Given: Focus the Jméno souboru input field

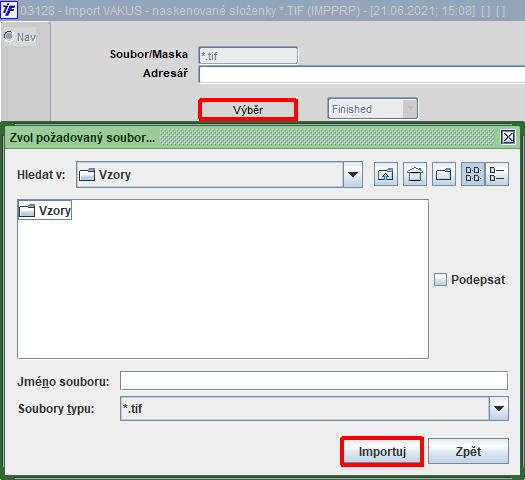Looking at the screenshot, I should point(314,381).
